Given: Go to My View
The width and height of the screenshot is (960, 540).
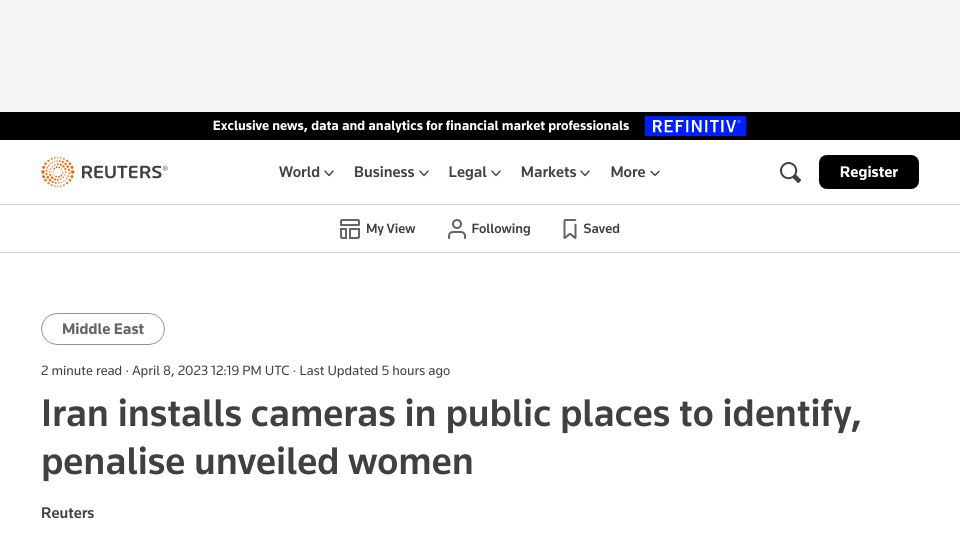Looking at the screenshot, I should tap(391, 229).
